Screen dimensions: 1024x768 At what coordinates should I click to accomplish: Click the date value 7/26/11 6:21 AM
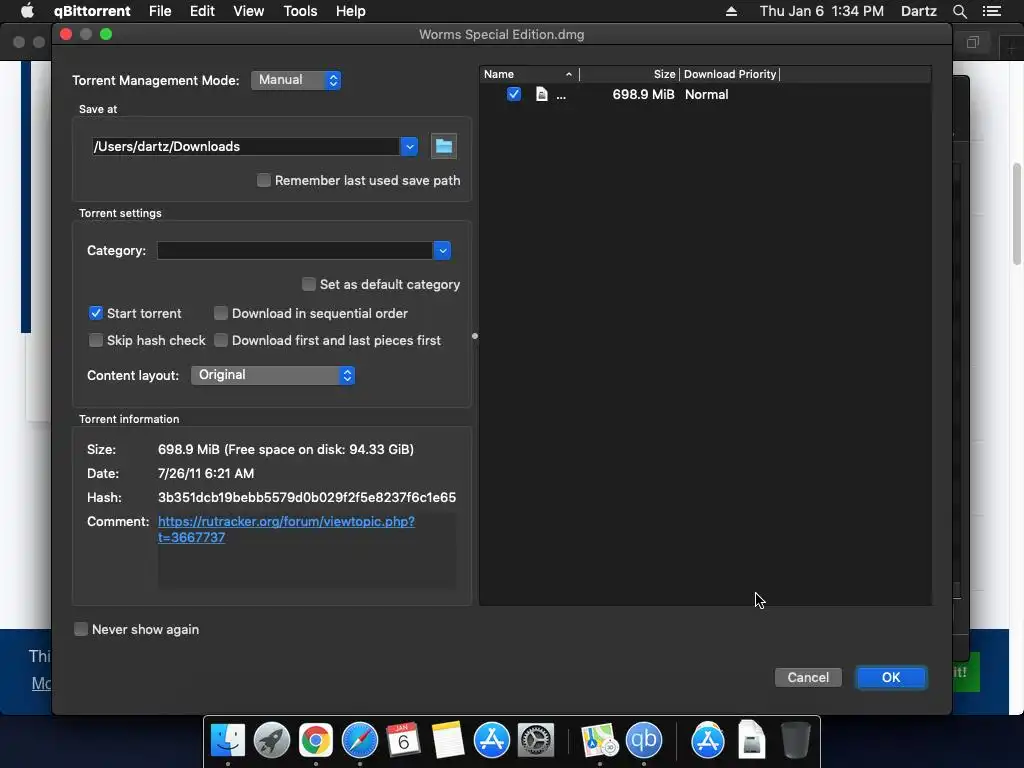click(x=206, y=473)
